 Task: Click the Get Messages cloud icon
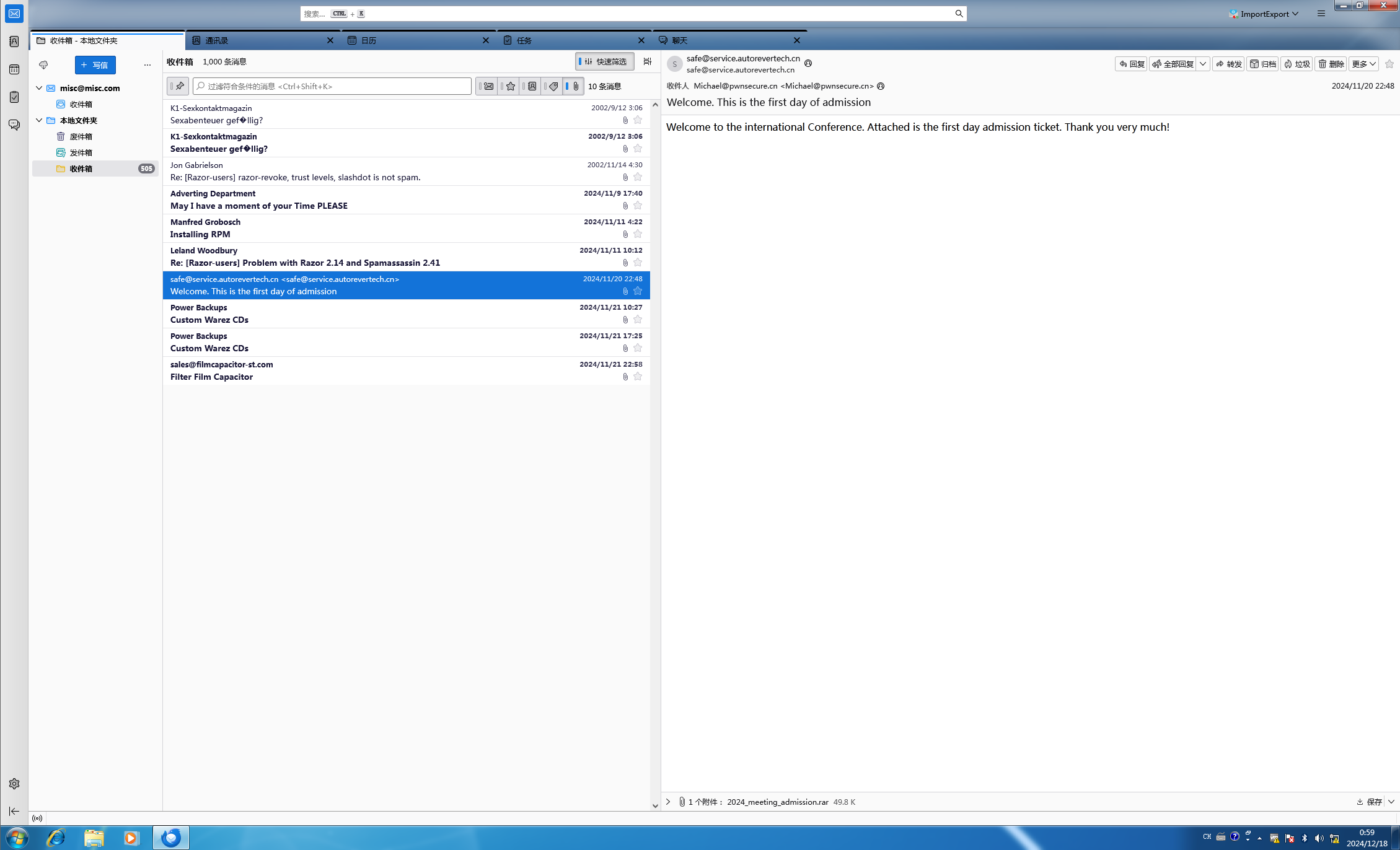tap(43, 64)
